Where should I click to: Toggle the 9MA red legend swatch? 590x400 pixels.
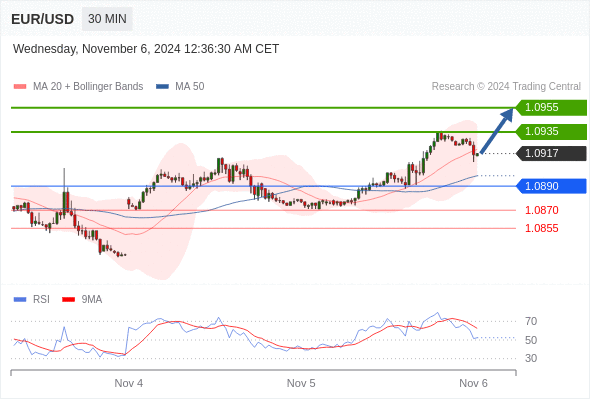pos(68,300)
